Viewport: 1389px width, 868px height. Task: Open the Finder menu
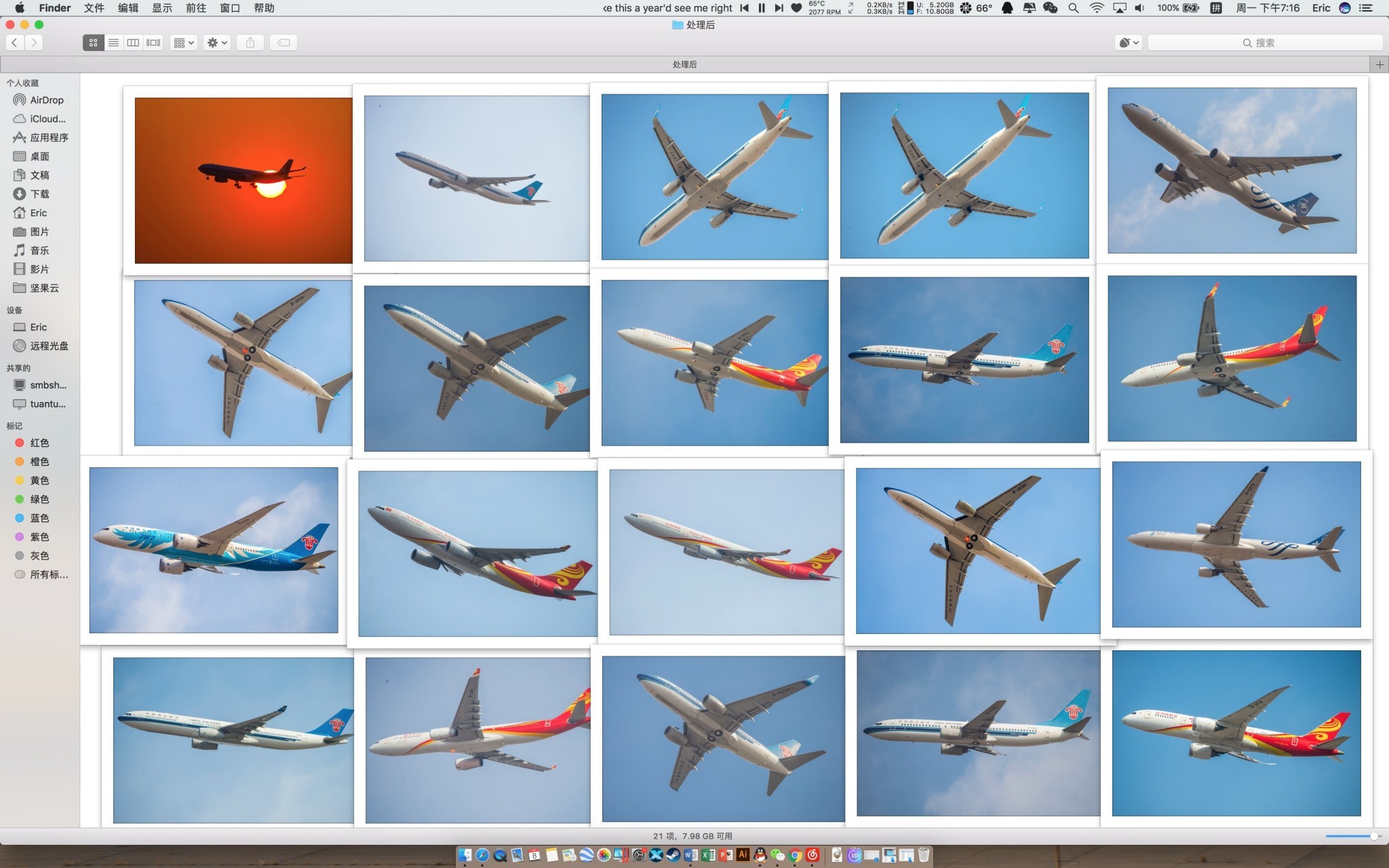point(55,8)
